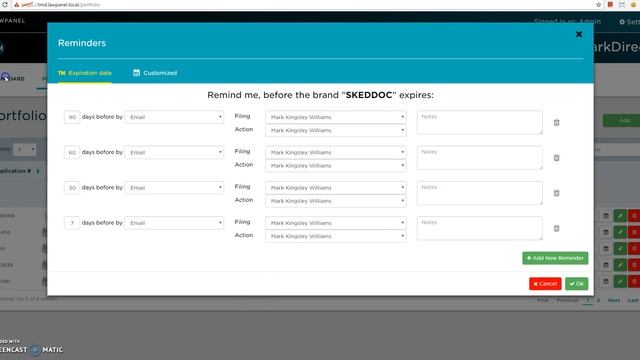
Task: Open Settings gear in top bar
Action: tap(629, 22)
